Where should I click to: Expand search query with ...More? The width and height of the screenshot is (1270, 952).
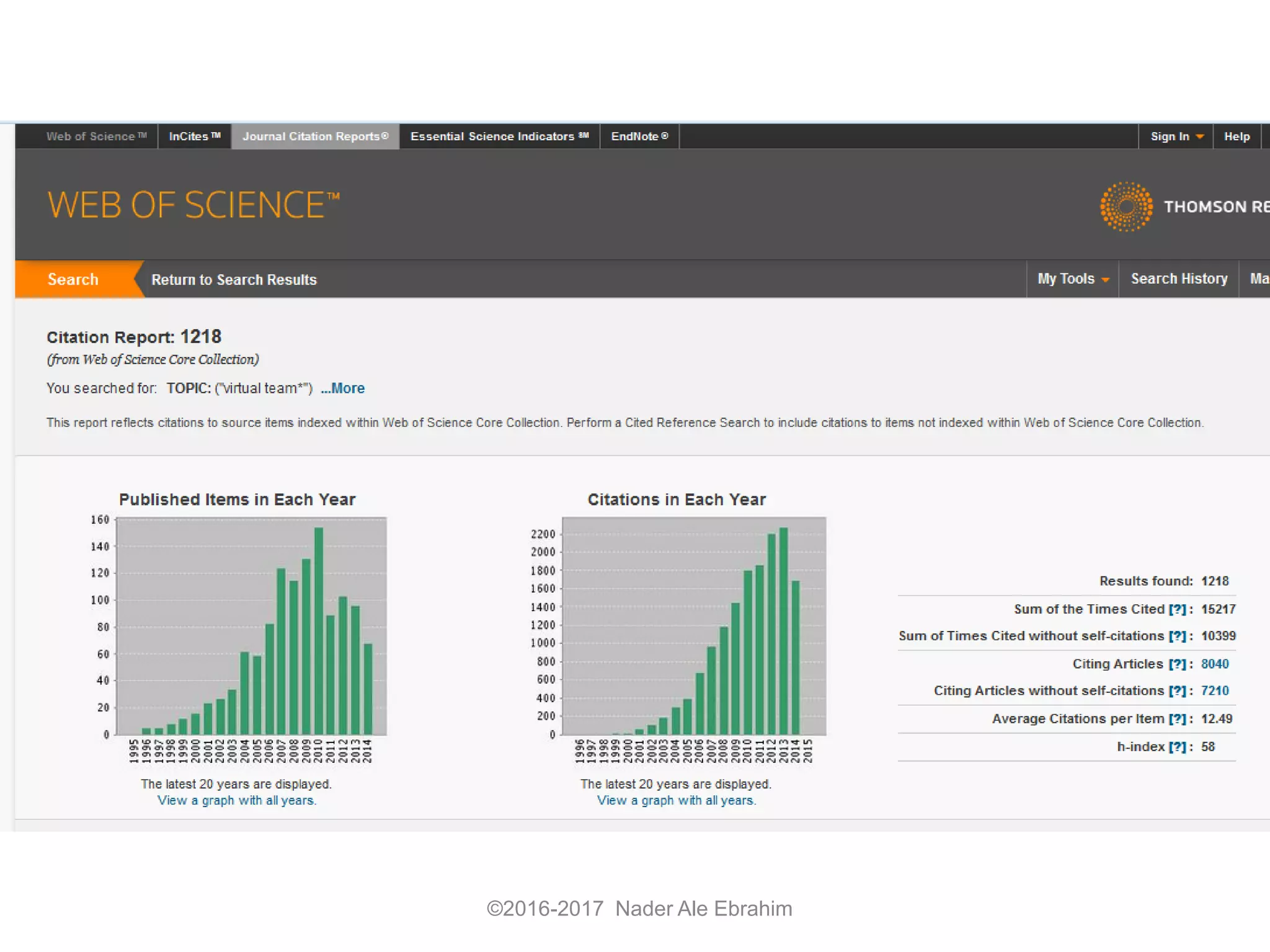[x=343, y=389]
